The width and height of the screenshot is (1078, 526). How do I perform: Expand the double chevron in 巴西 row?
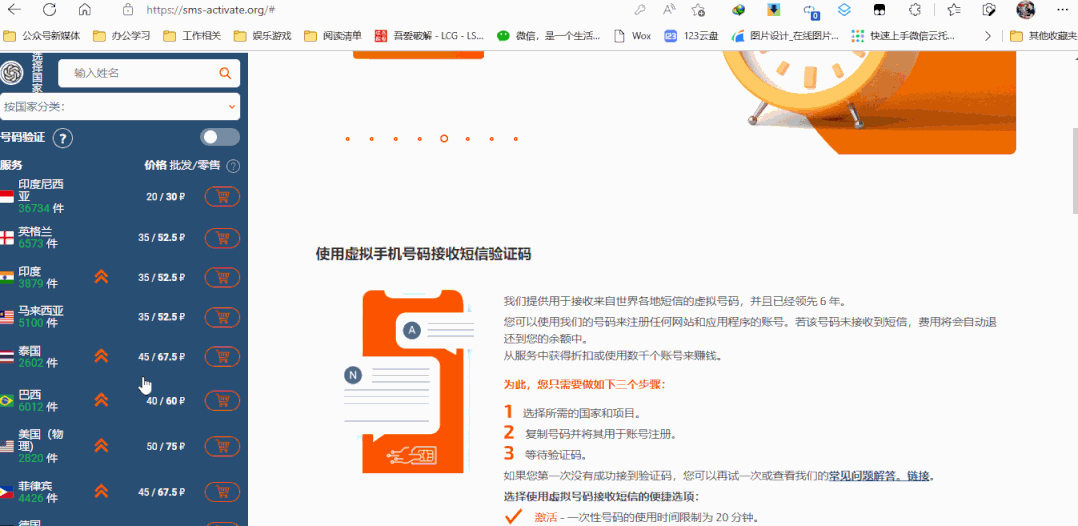coord(101,400)
